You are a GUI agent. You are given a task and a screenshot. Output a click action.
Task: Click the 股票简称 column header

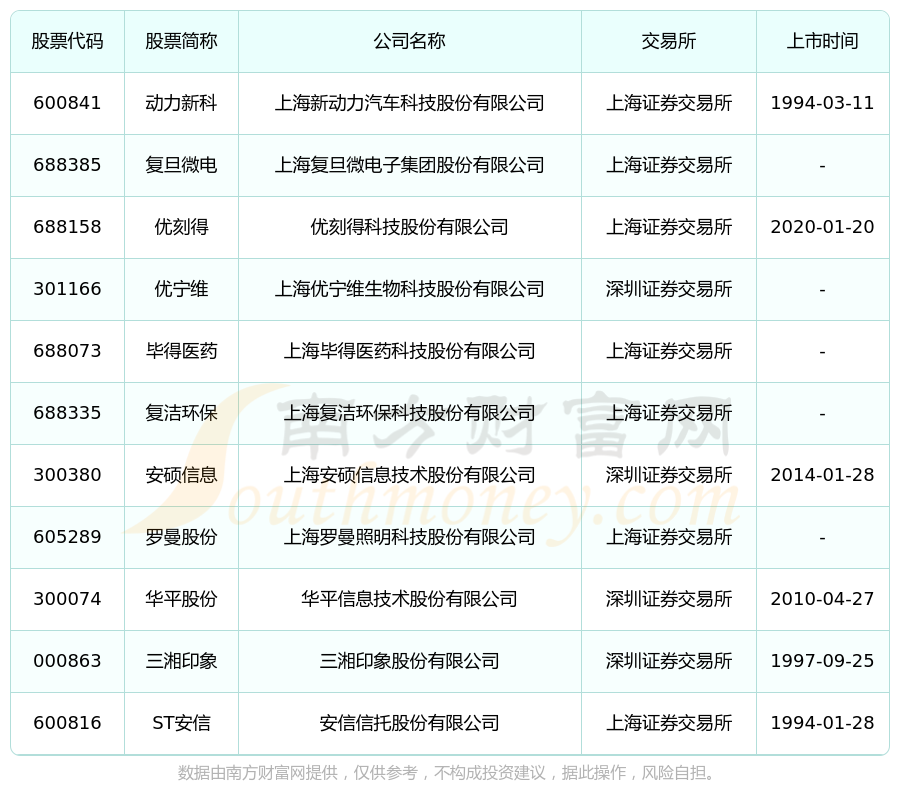(x=181, y=41)
